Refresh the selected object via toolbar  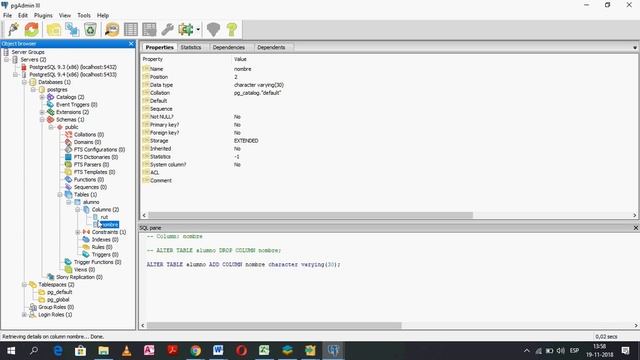coord(32,29)
